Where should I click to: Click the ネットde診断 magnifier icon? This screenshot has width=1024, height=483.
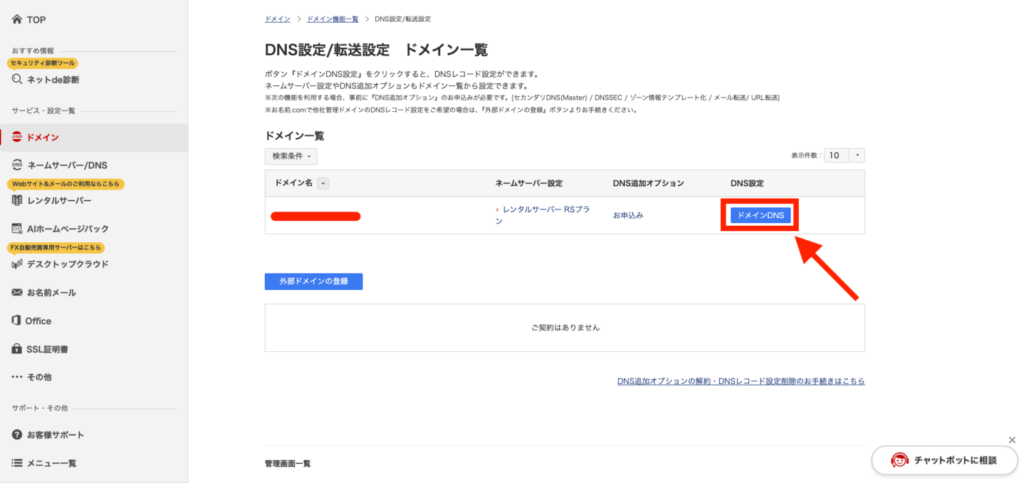(x=17, y=79)
